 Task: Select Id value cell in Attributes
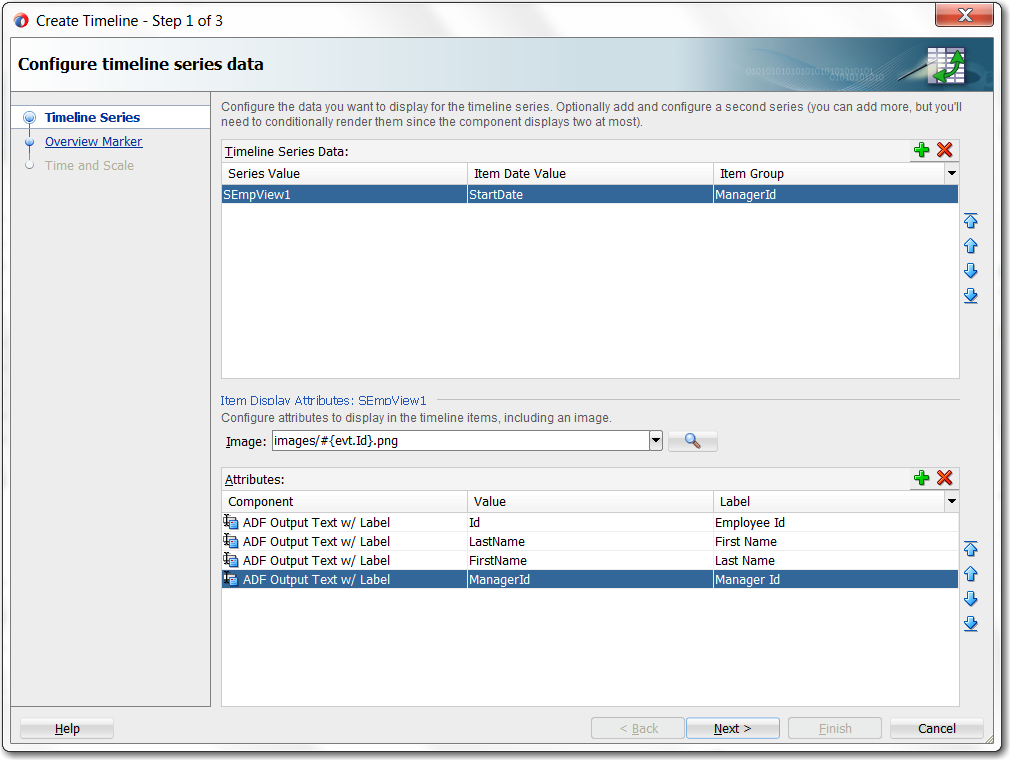(x=590, y=522)
